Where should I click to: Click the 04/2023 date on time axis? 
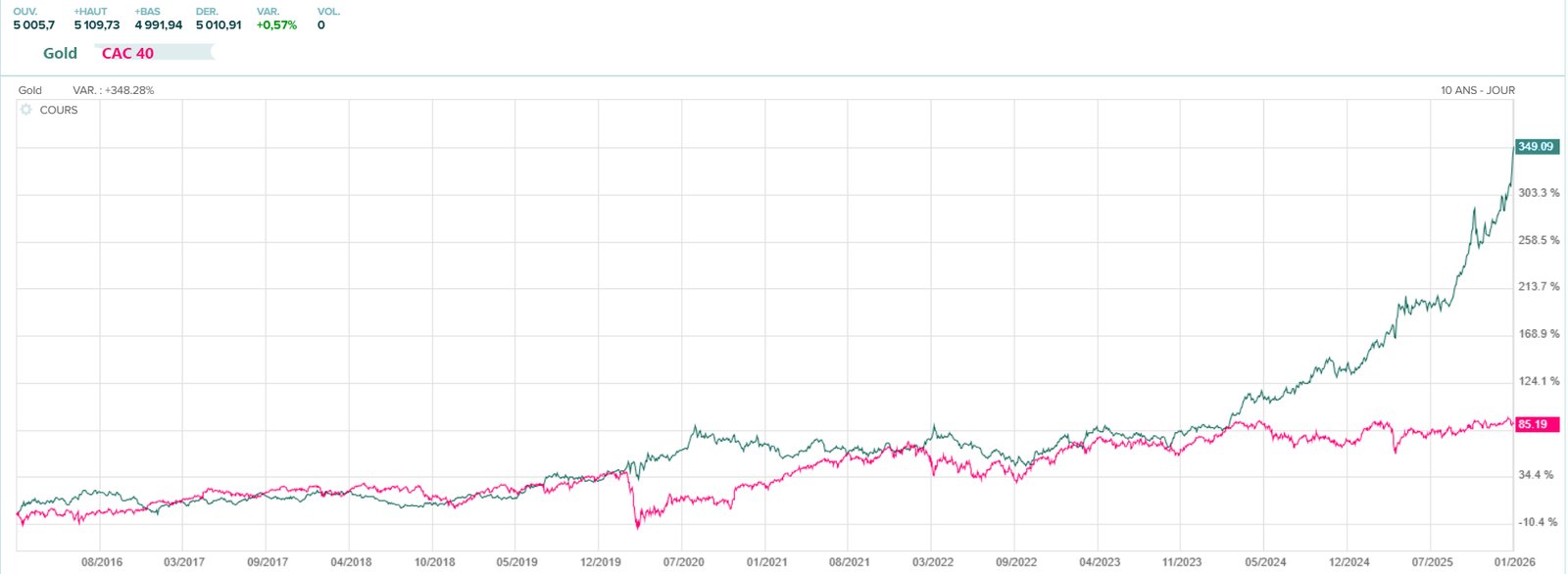1100,562
